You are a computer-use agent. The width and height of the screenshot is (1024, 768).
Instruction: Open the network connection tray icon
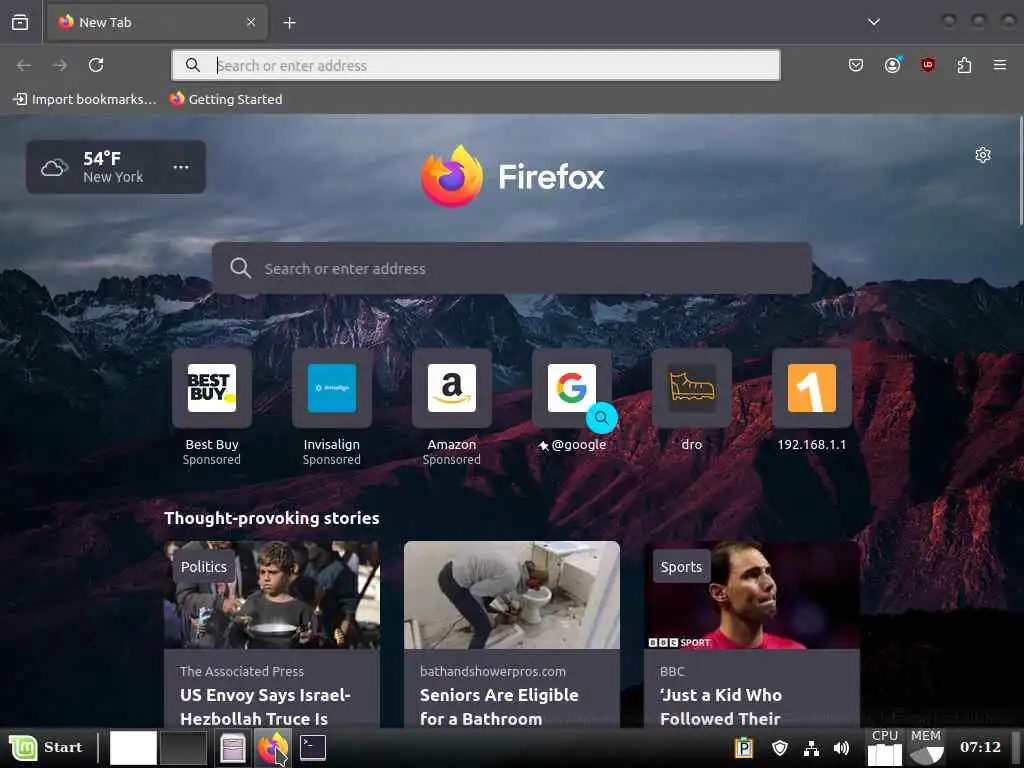811,748
